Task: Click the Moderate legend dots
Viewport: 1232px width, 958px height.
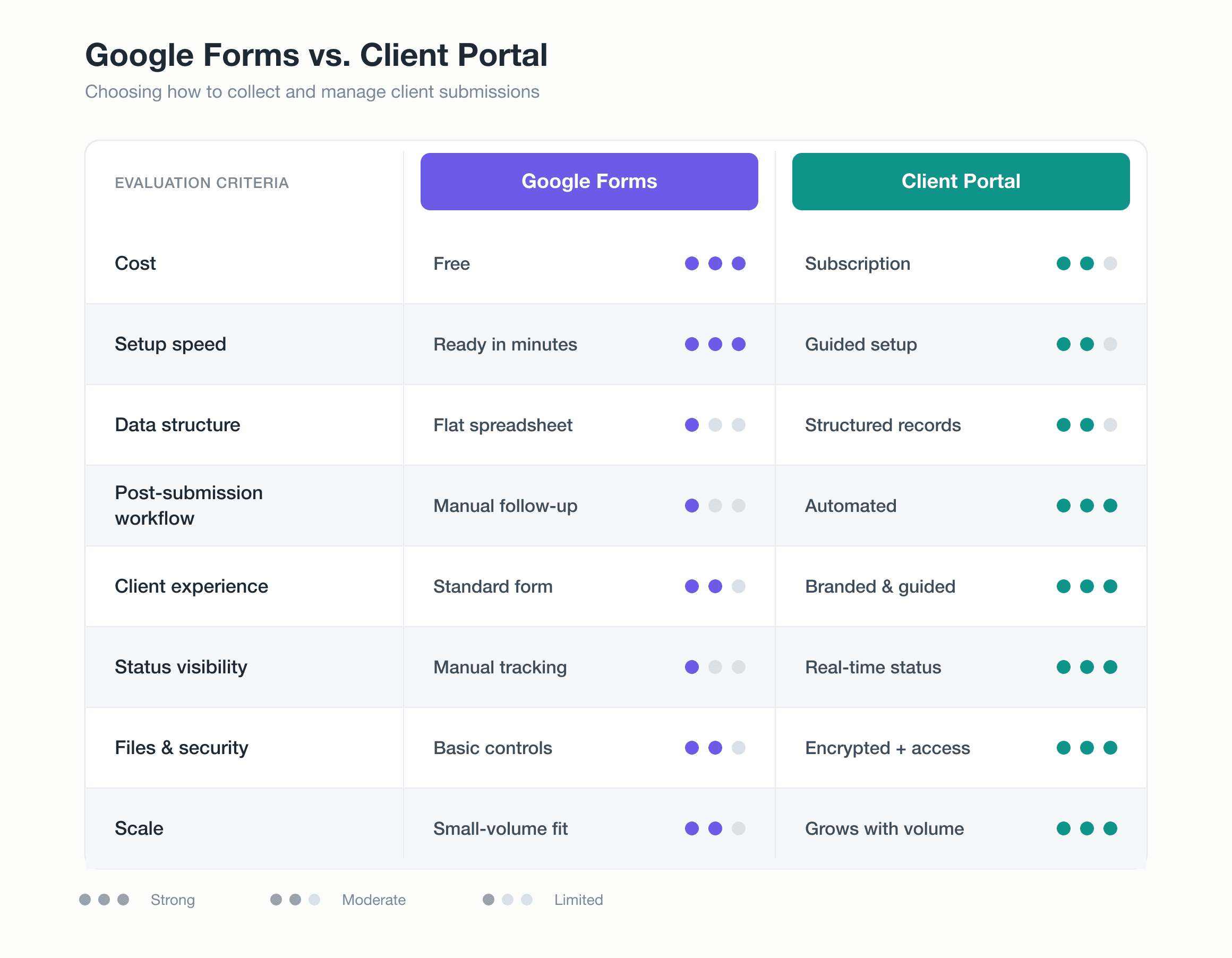Action: pos(295,900)
